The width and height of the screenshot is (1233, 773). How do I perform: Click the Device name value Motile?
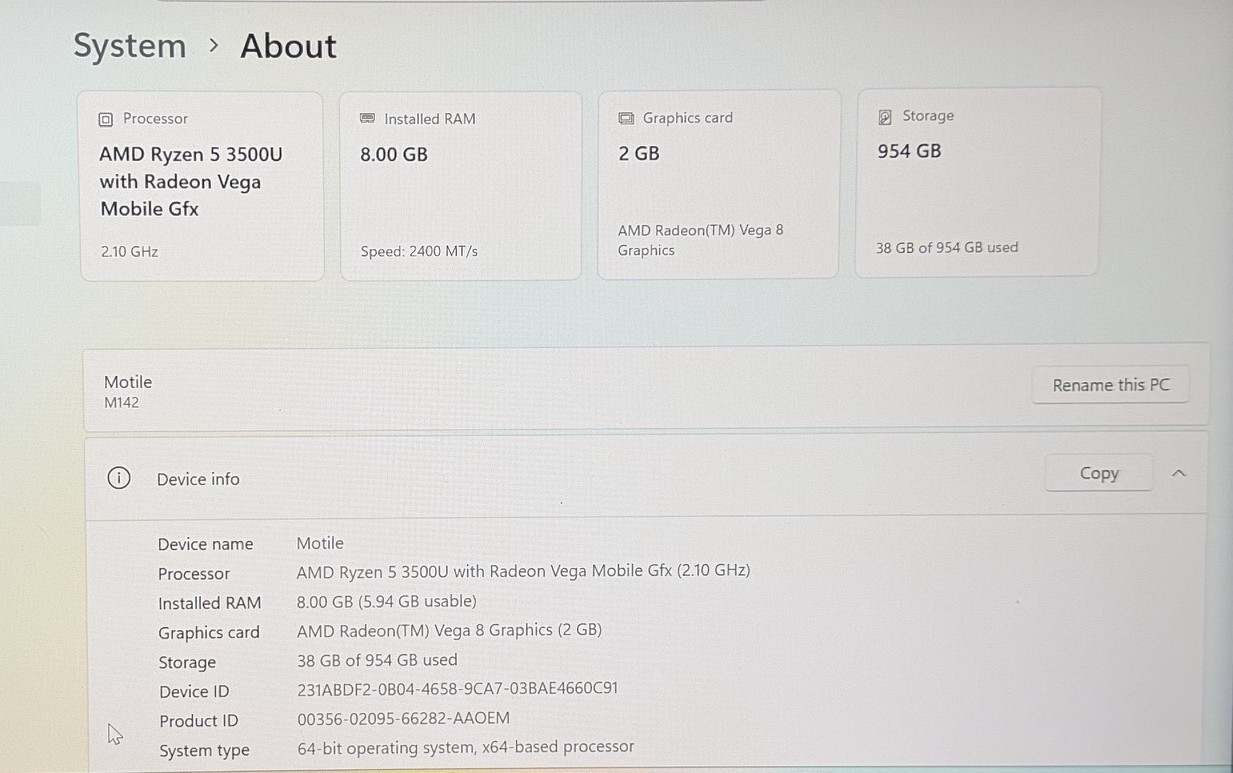320,543
